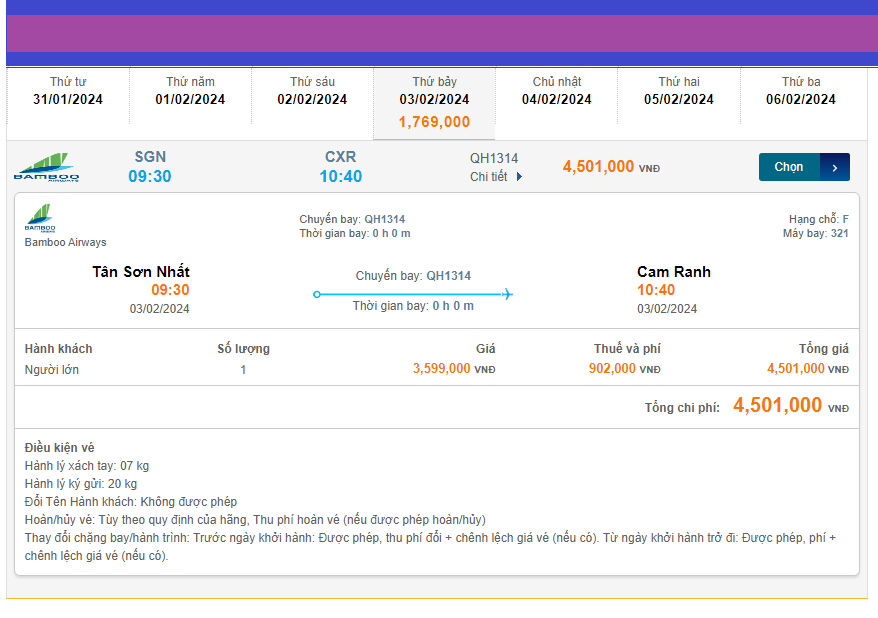
Task: Click SGN 09:30 departure in summary row
Action: (150, 167)
